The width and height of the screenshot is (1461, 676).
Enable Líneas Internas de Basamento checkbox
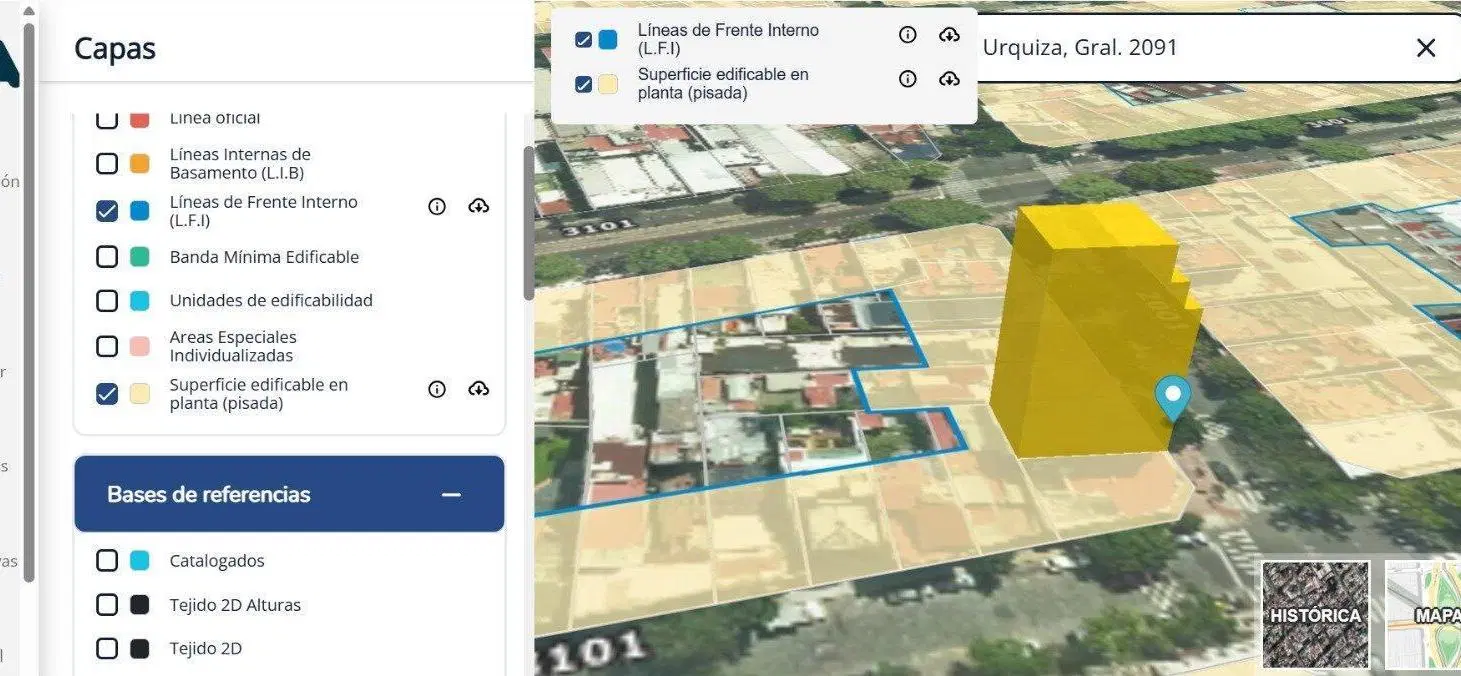(106, 163)
